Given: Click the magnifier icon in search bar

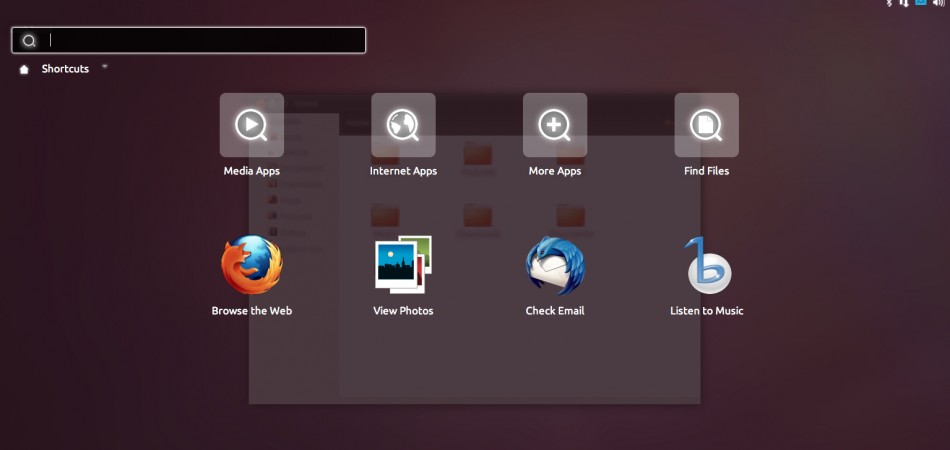Looking at the screenshot, I should click(29, 41).
